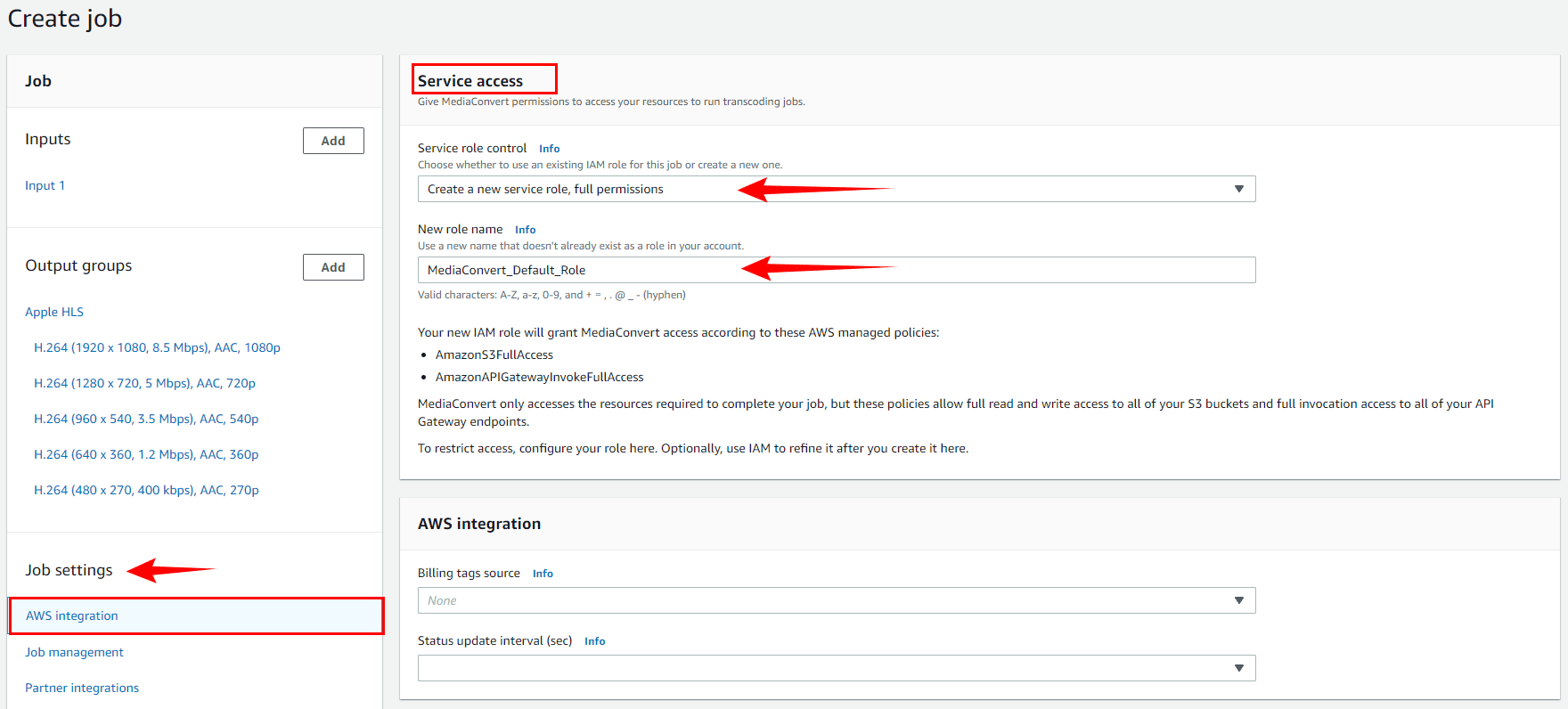This screenshot has width=1568, height=709.
Task: Click the AmazonAPIGatewayInvokeFullAccess policy text
Action: point(539,377)
